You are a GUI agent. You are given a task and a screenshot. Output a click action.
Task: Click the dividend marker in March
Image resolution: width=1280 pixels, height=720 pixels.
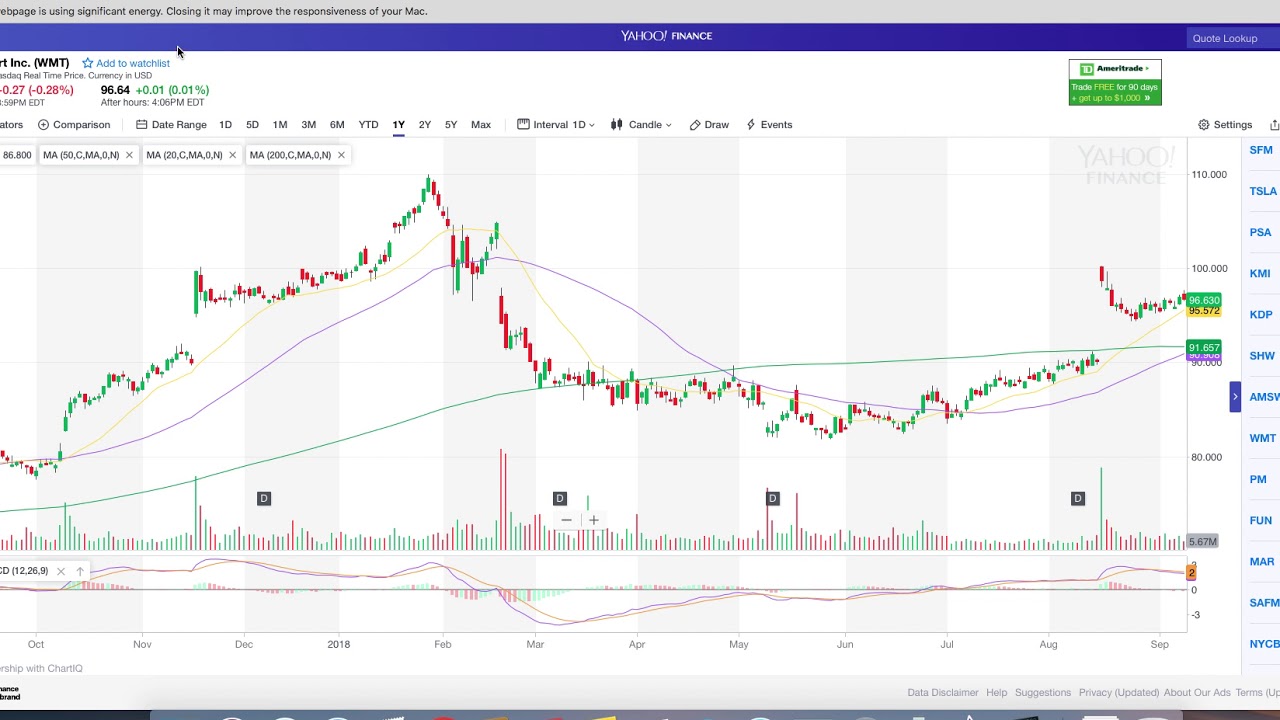point(560,498)
